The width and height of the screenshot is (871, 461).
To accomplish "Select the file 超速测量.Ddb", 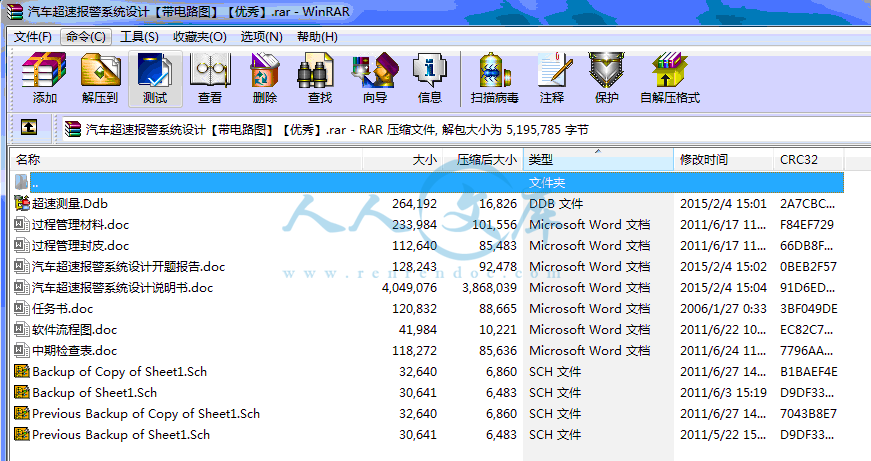I will (70, 204).
